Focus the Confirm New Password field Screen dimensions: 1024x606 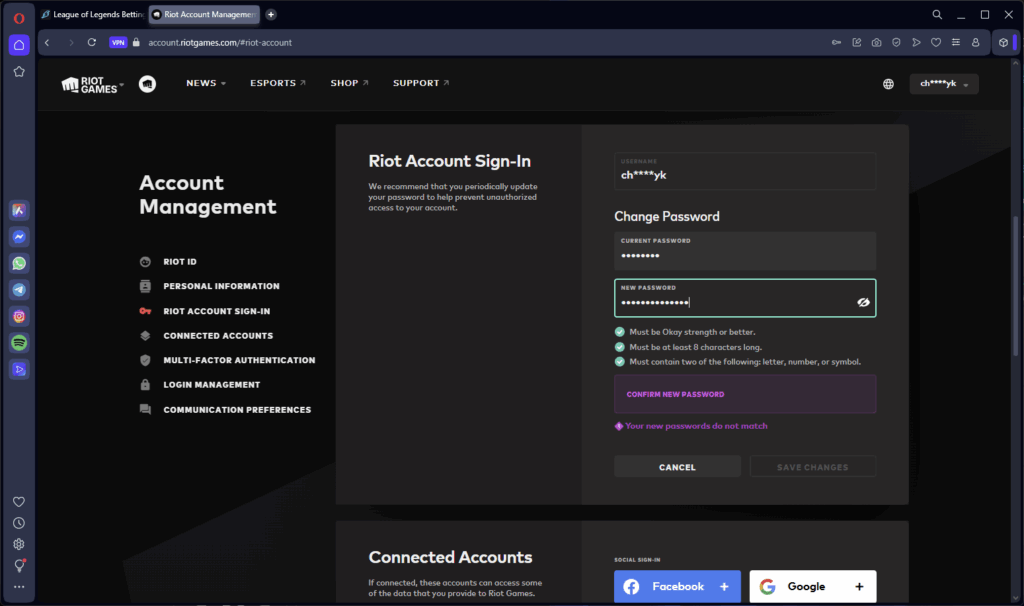(744, 394)
